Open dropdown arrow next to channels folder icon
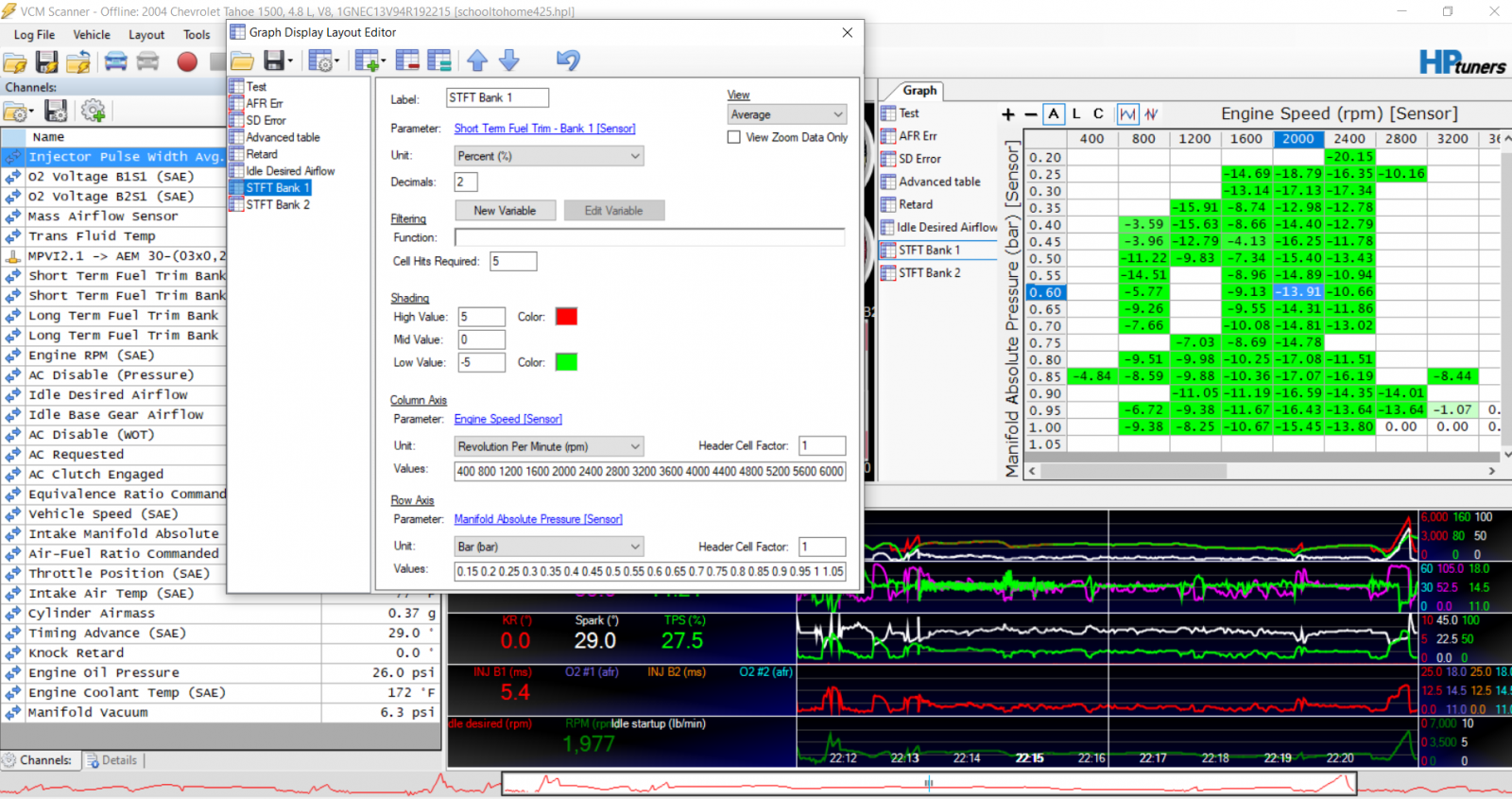This screenshot has width=1512, height=799. pos(31,113)
